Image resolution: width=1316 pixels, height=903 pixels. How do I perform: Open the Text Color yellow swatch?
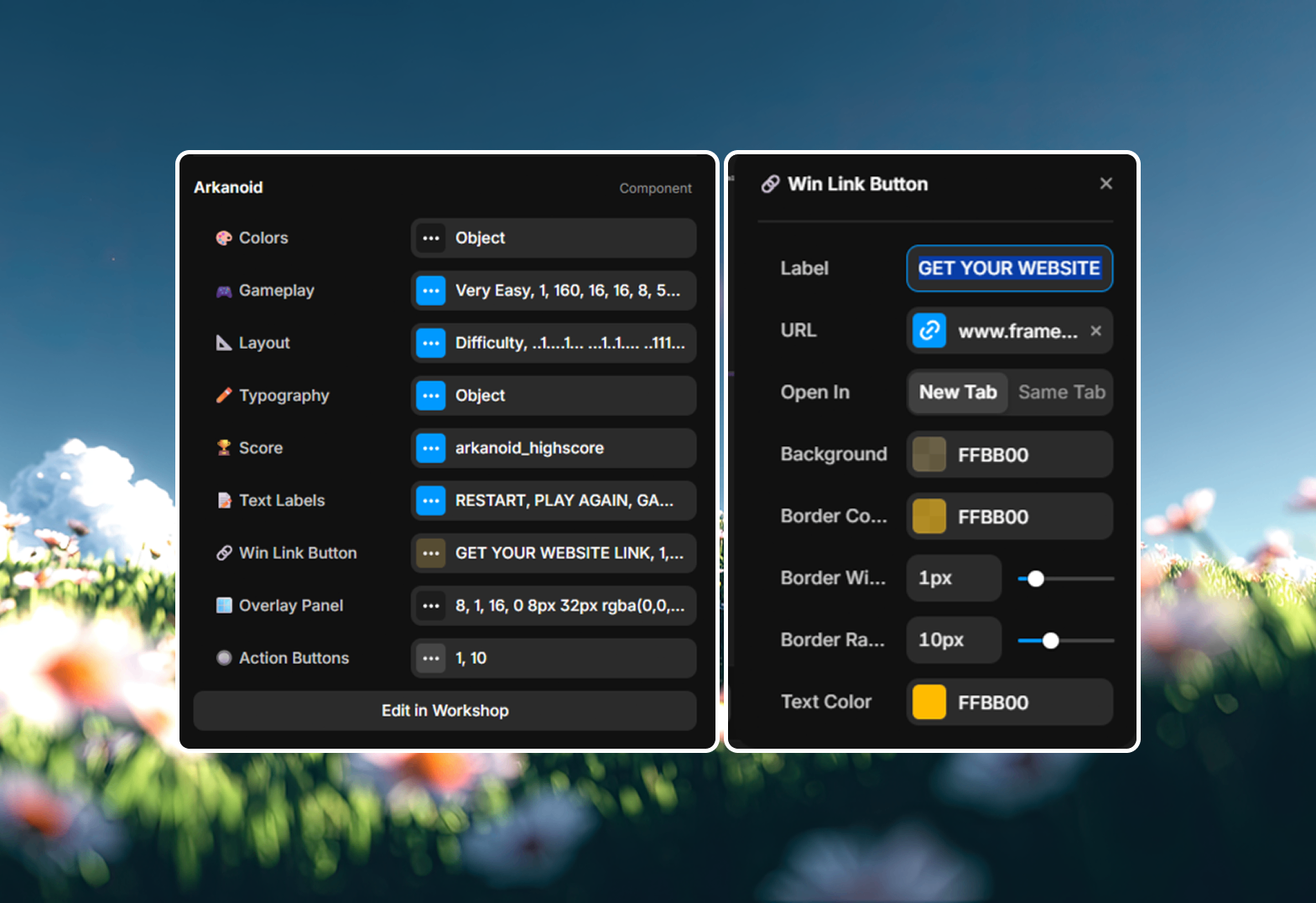[x=929, y=703]
